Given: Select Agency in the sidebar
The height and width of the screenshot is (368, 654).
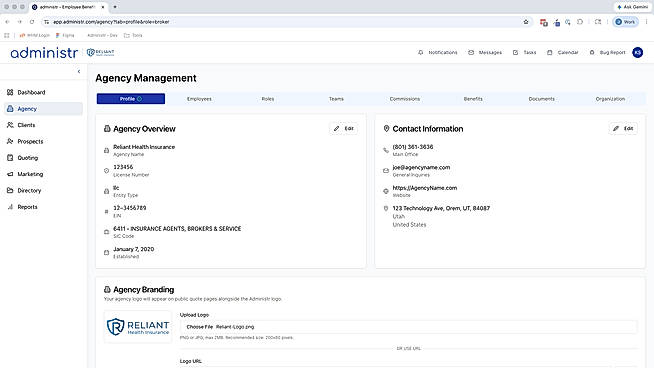Looking at the screenshot, I should (x=43, y=109).
